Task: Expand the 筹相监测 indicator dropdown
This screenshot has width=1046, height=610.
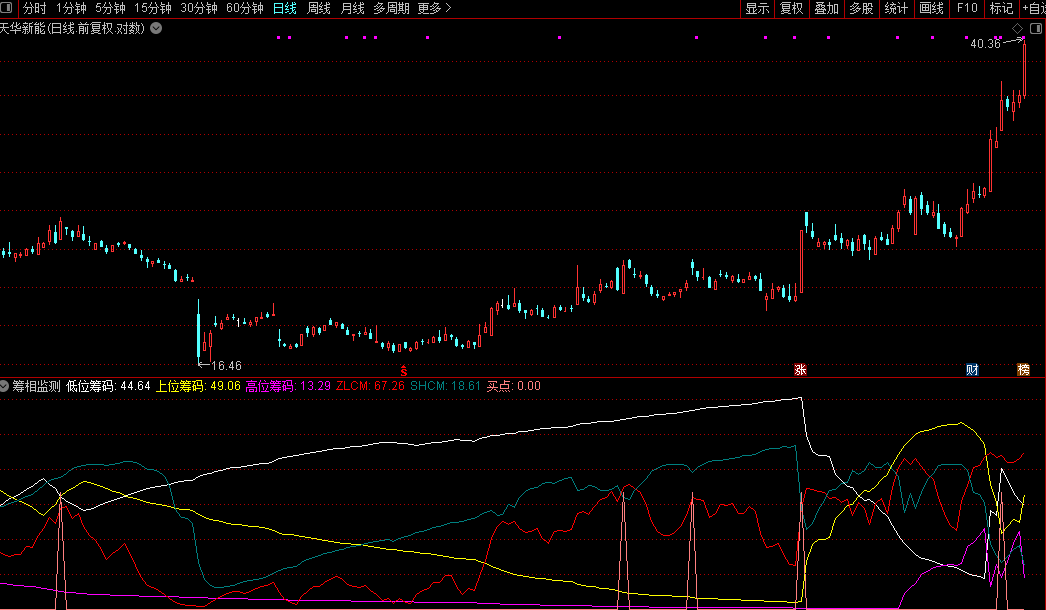Action: click(6, 385)
